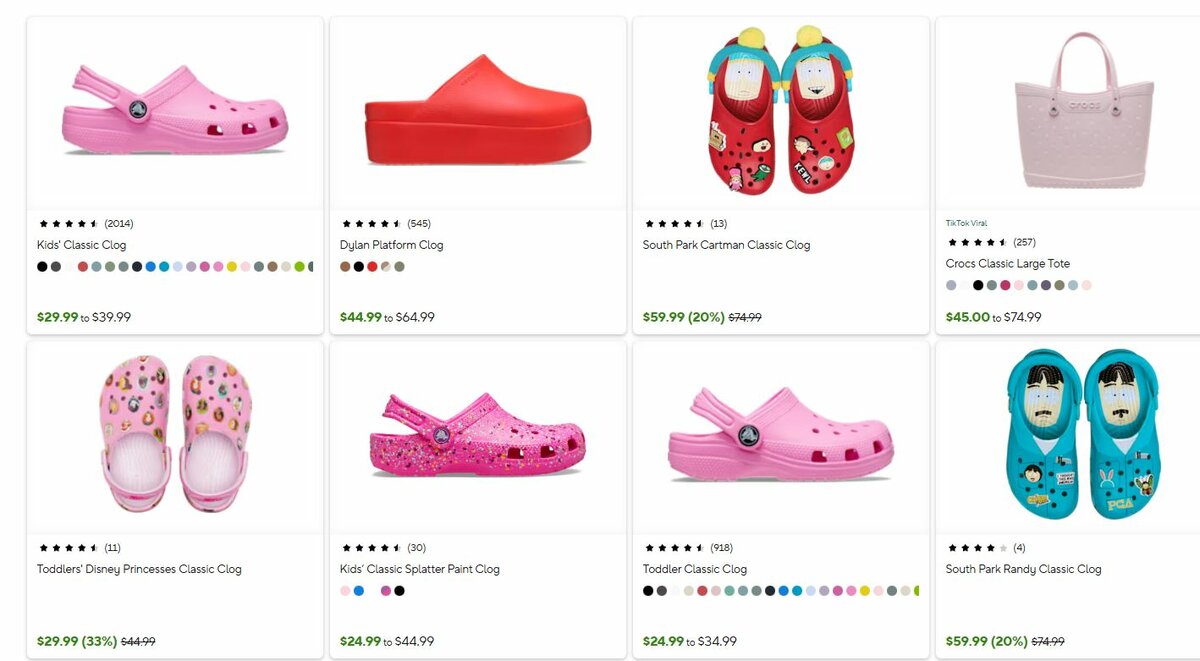The width and height of the screenshot is (1200, 661).
Task: Click the red Dylan Platform Clog image
Action: tap(477, 112)
